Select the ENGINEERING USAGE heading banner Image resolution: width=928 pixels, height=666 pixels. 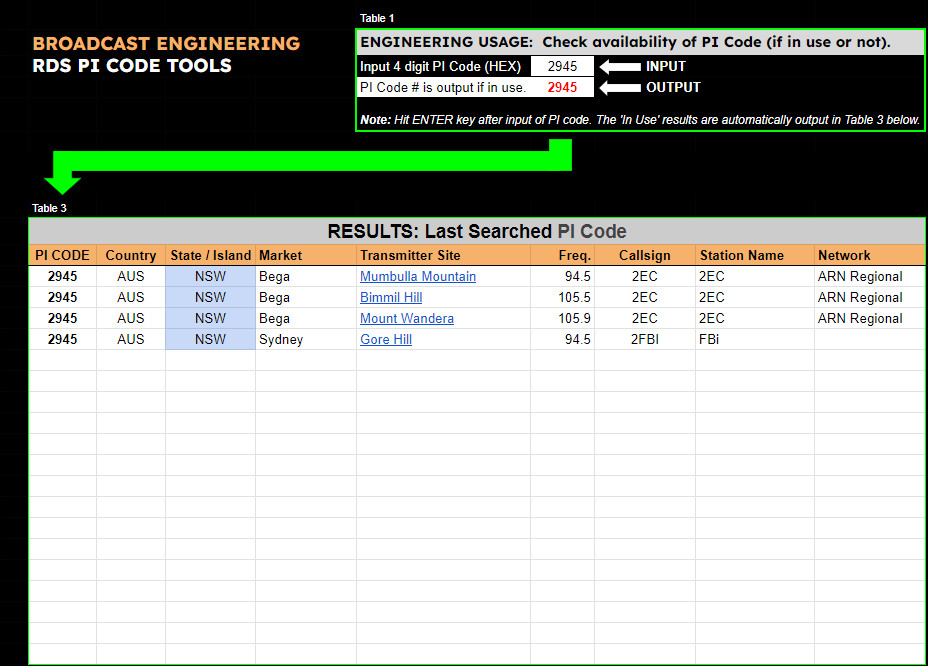[x=640, y=42]
